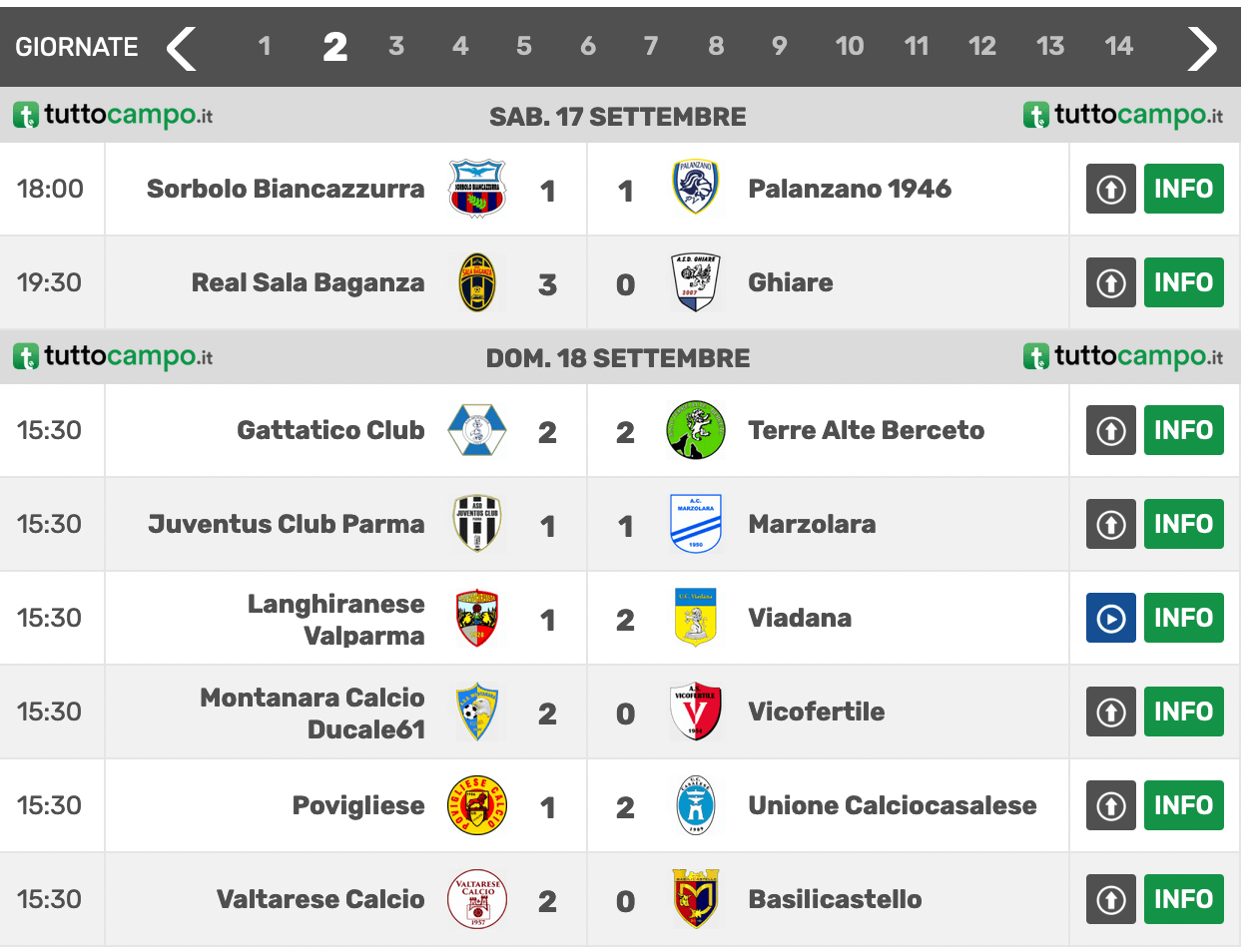Click the tuttocampo.it logo at top left
Viewport: 1254px width, 952px height.
(113, 116)
